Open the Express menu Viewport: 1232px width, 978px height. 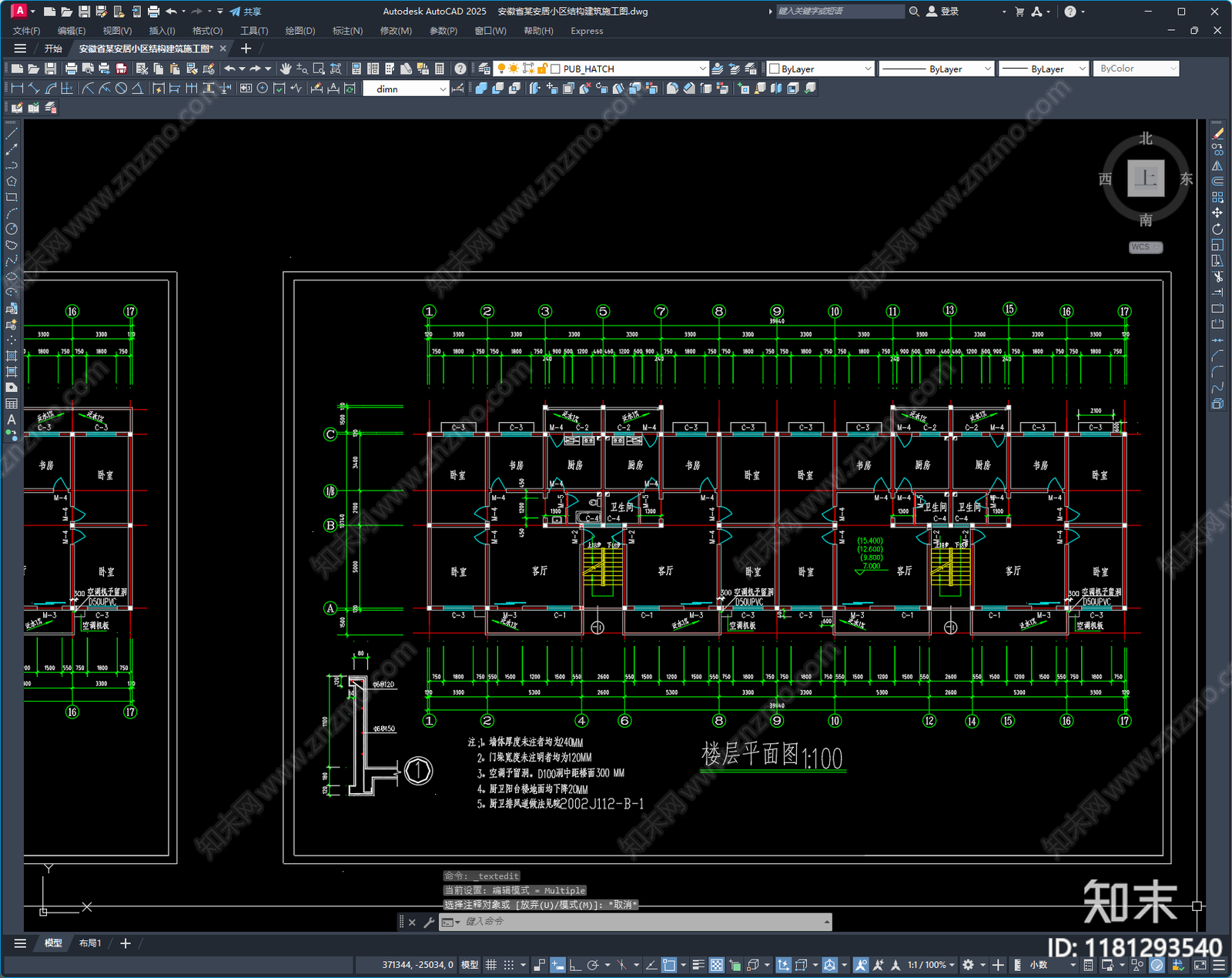point(587,31)
